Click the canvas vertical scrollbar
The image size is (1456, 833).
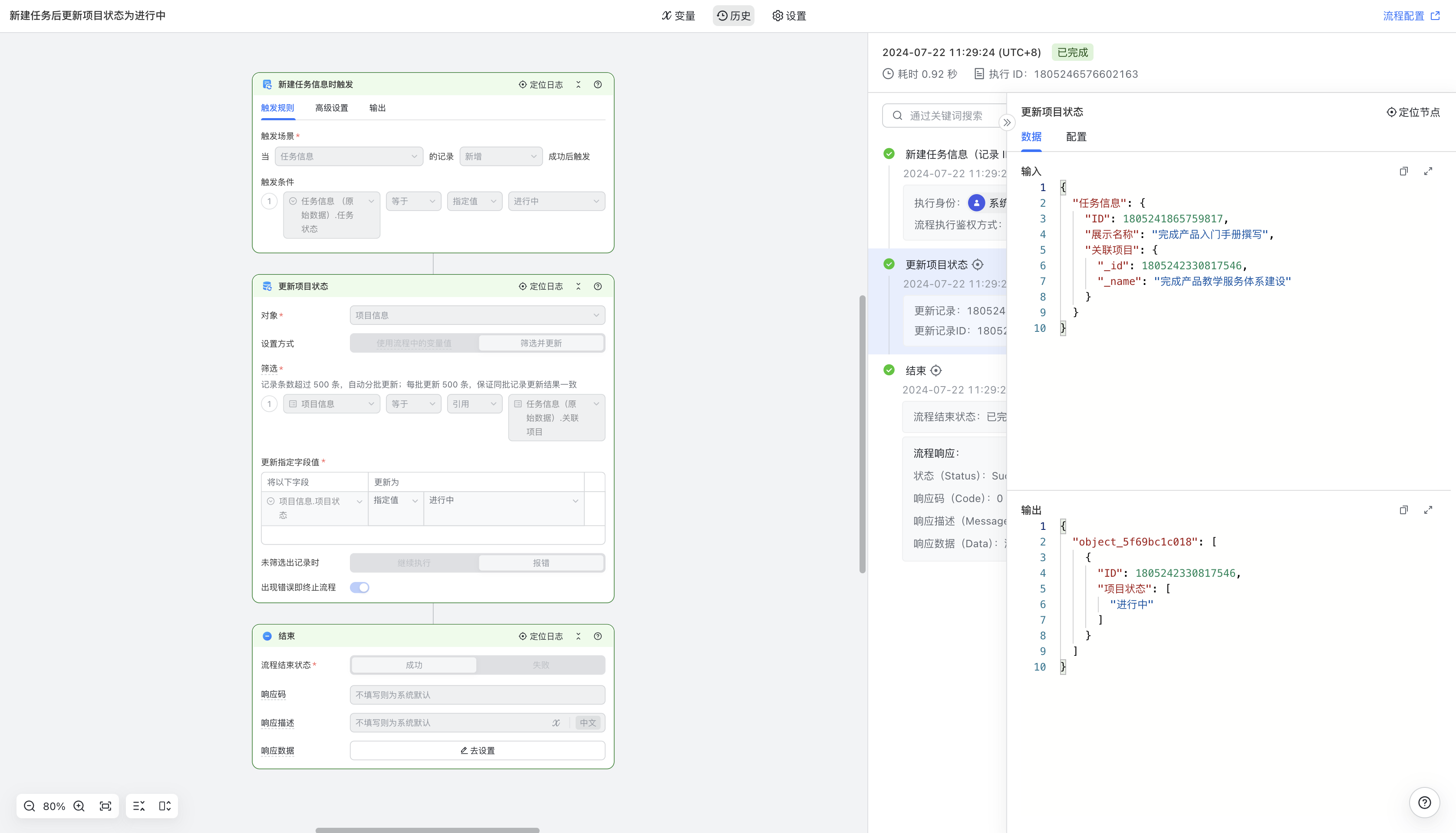pos(863,434)
